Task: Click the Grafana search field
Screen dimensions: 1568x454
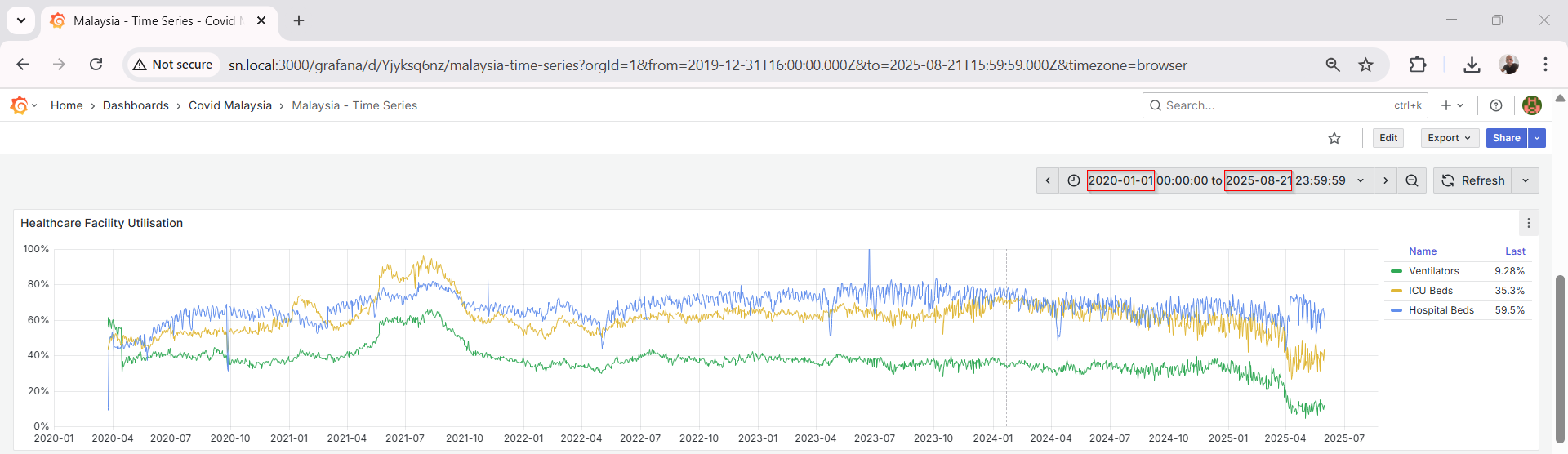Action: [x=1274, y=105]
